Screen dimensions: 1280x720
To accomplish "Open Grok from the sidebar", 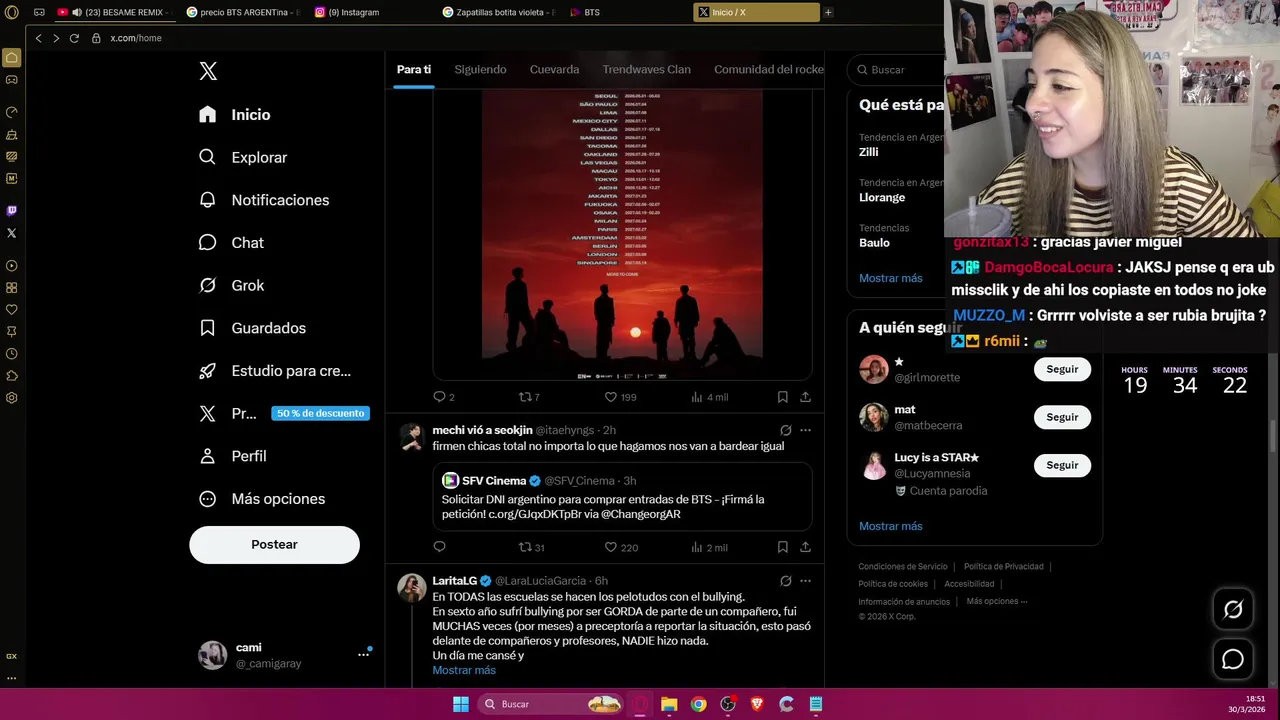I will 231,285.
